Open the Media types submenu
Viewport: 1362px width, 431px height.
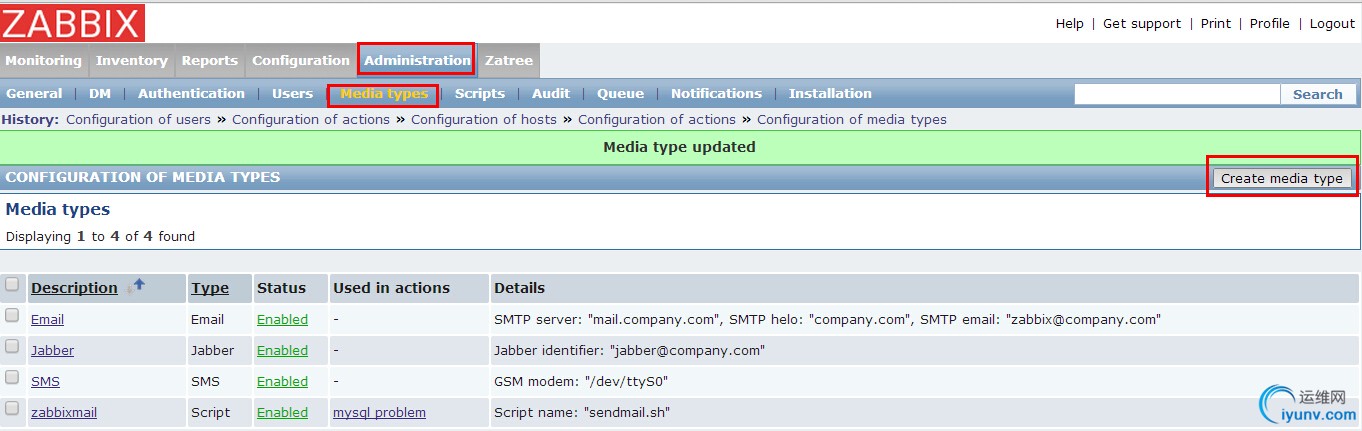(384, 94)
